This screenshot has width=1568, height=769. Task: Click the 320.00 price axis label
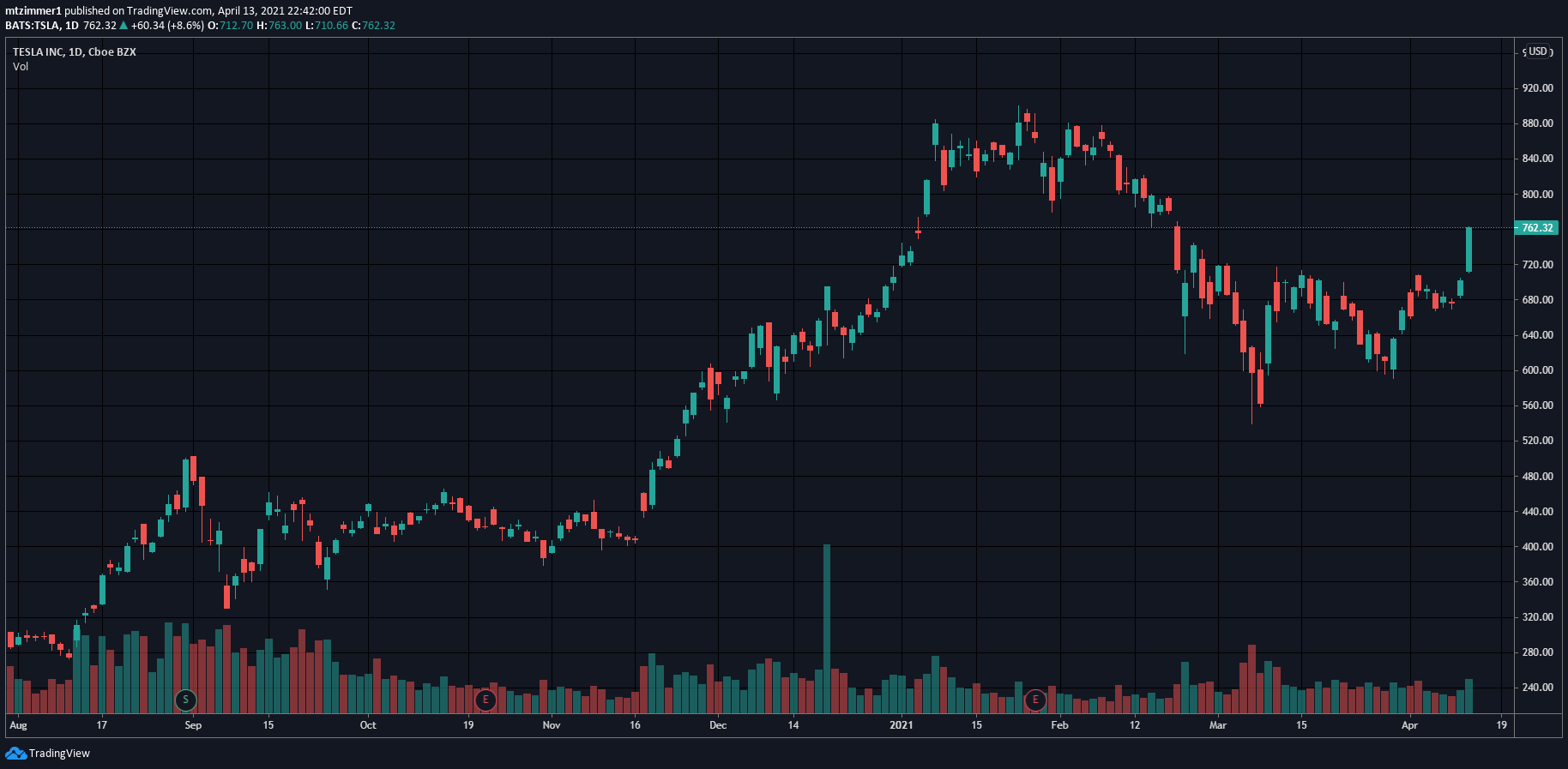tap(1537, 617)
